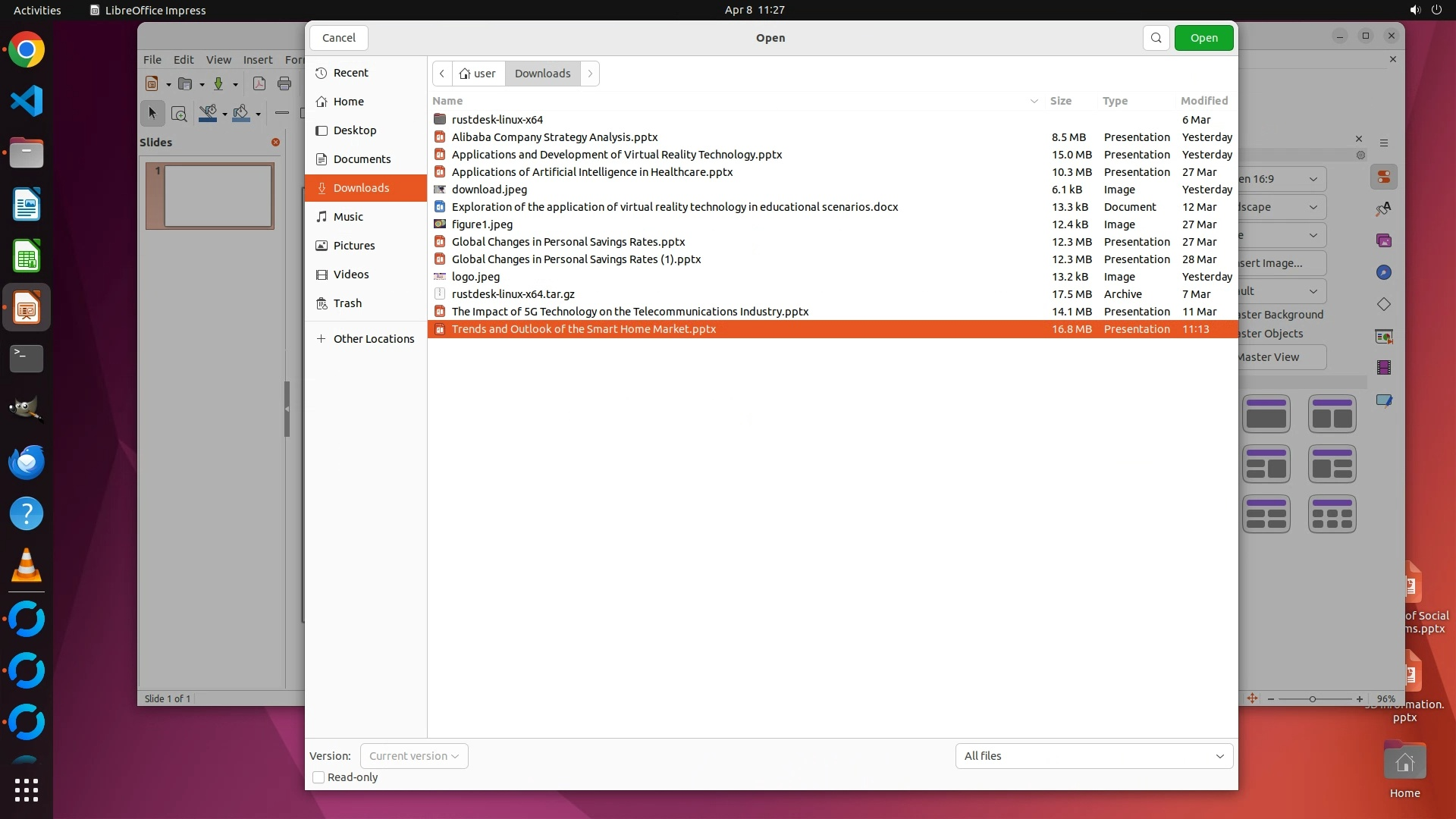This screenshot has height=819, width=1456.
Task: Sort the file list by the Name column
Action: pyautogui.click(x=447, y=101)
